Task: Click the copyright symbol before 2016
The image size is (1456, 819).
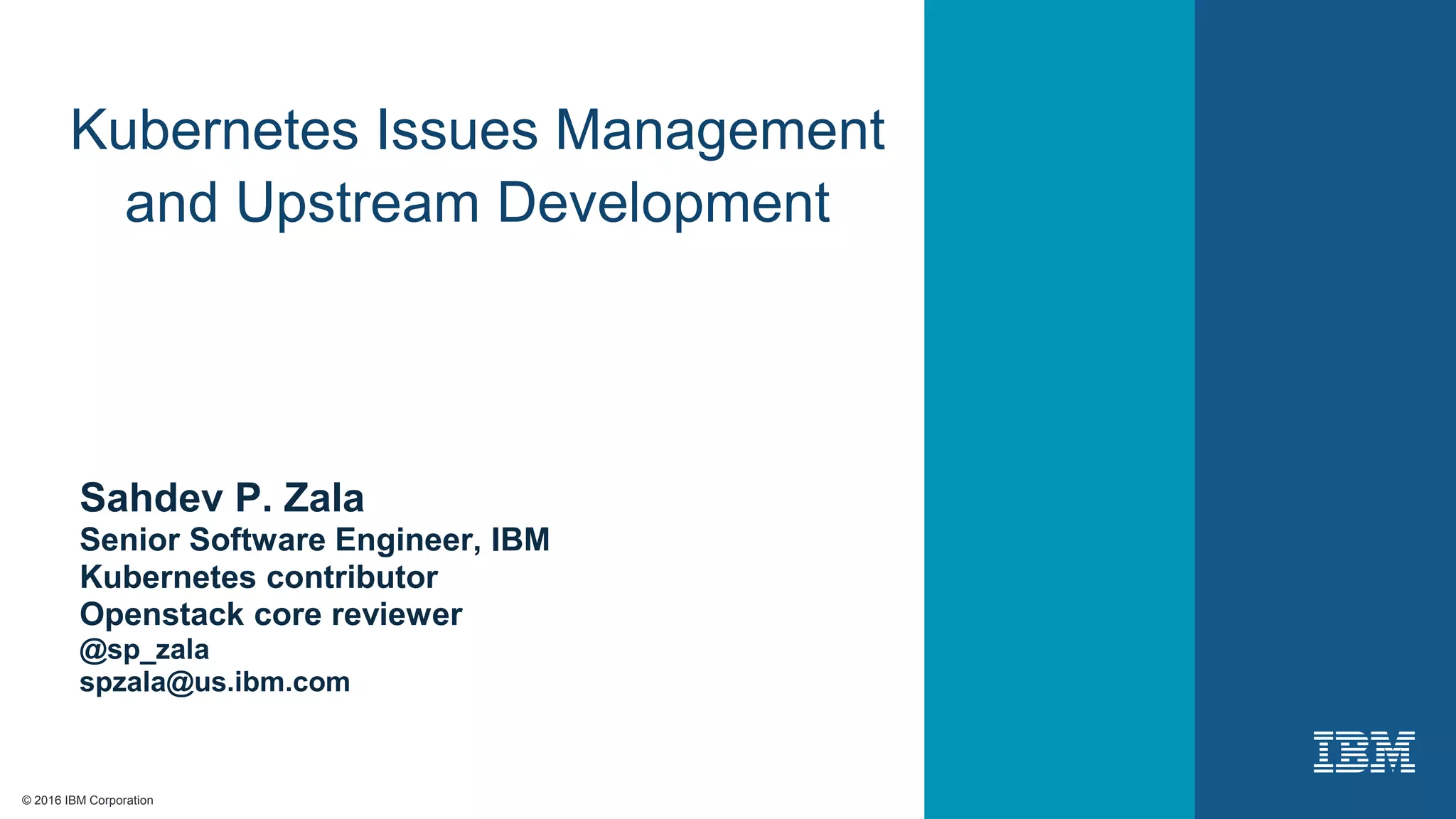Action: click(x=27, y=801)
